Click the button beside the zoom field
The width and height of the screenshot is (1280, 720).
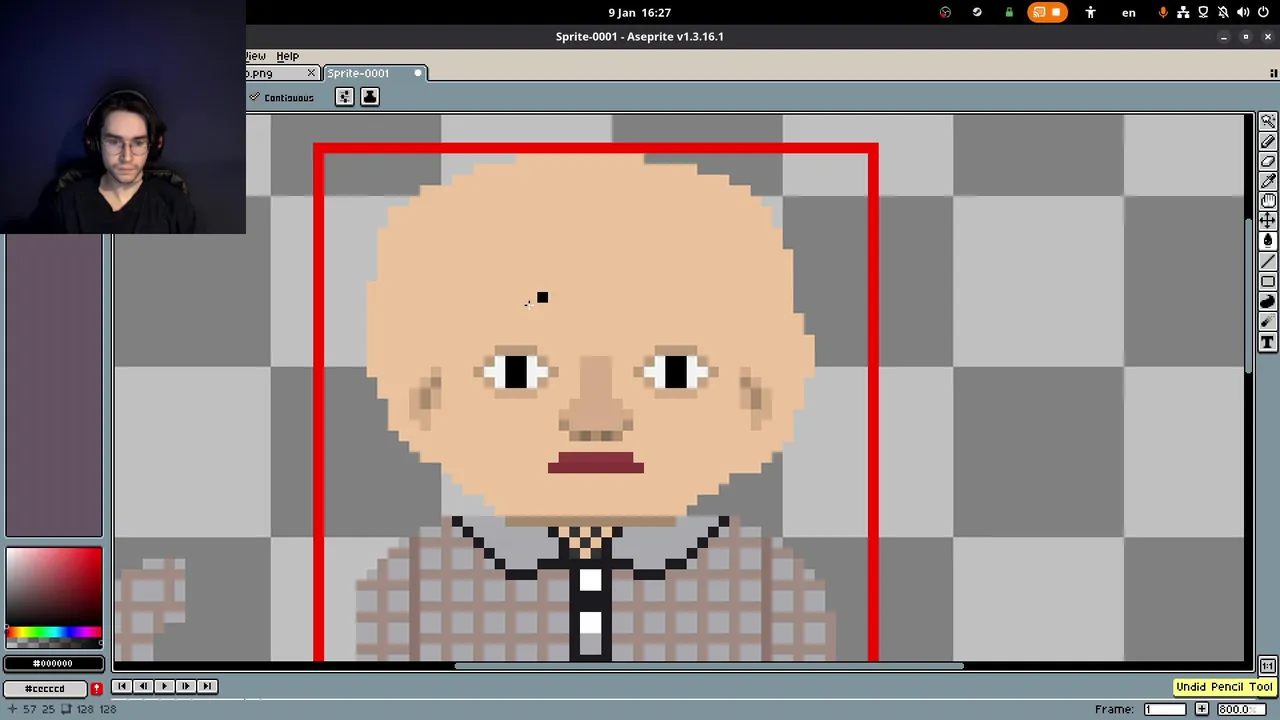(1202, 709)
